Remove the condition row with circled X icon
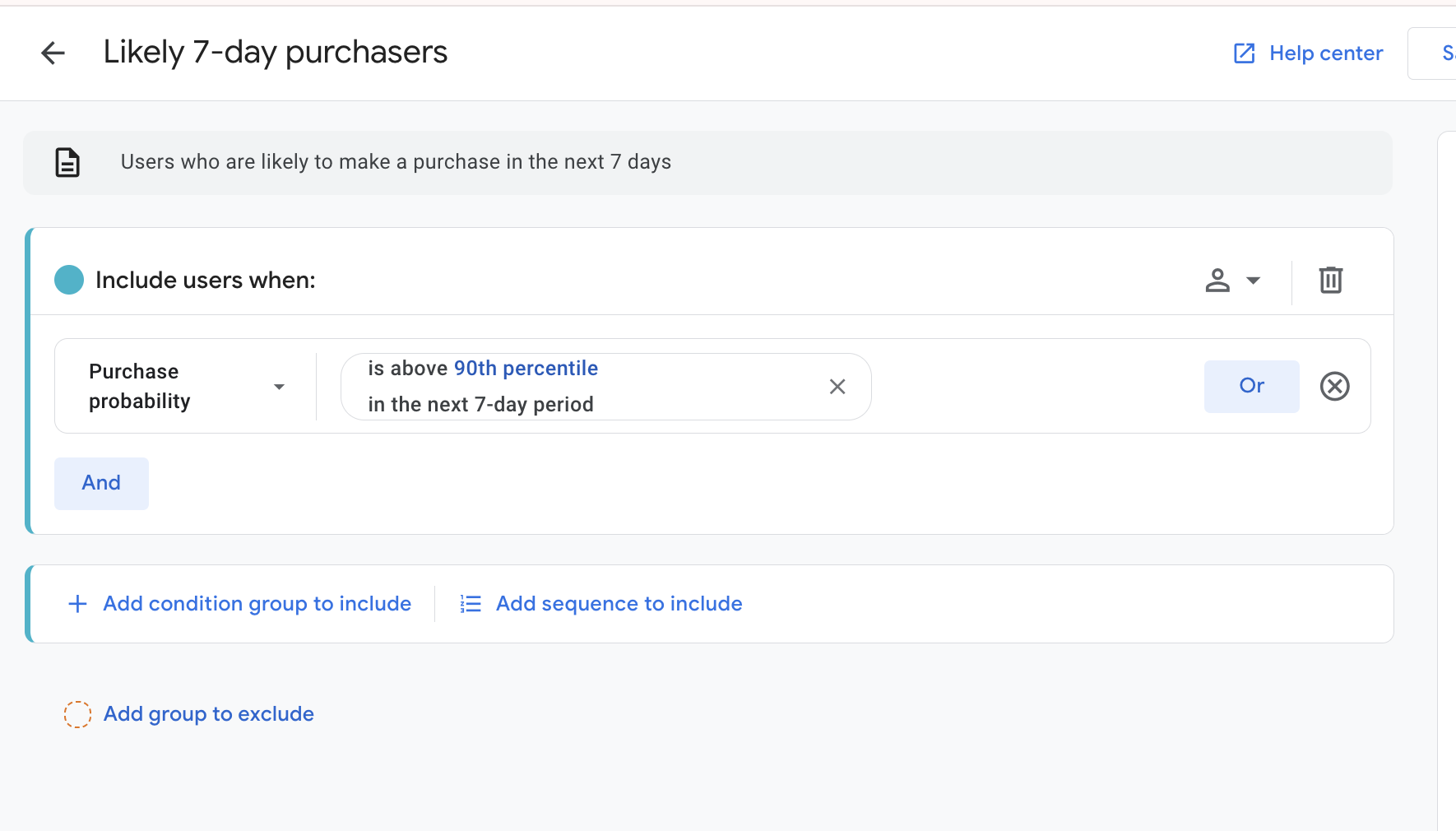This screenshot has width=1456, height=831. point(1334,386)
